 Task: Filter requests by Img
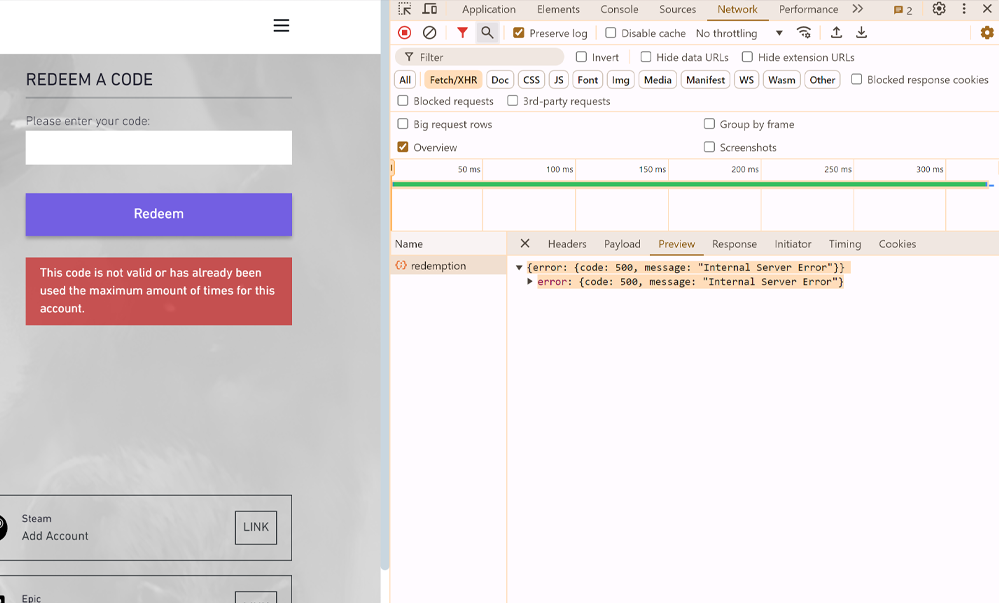tap(621, 80)
